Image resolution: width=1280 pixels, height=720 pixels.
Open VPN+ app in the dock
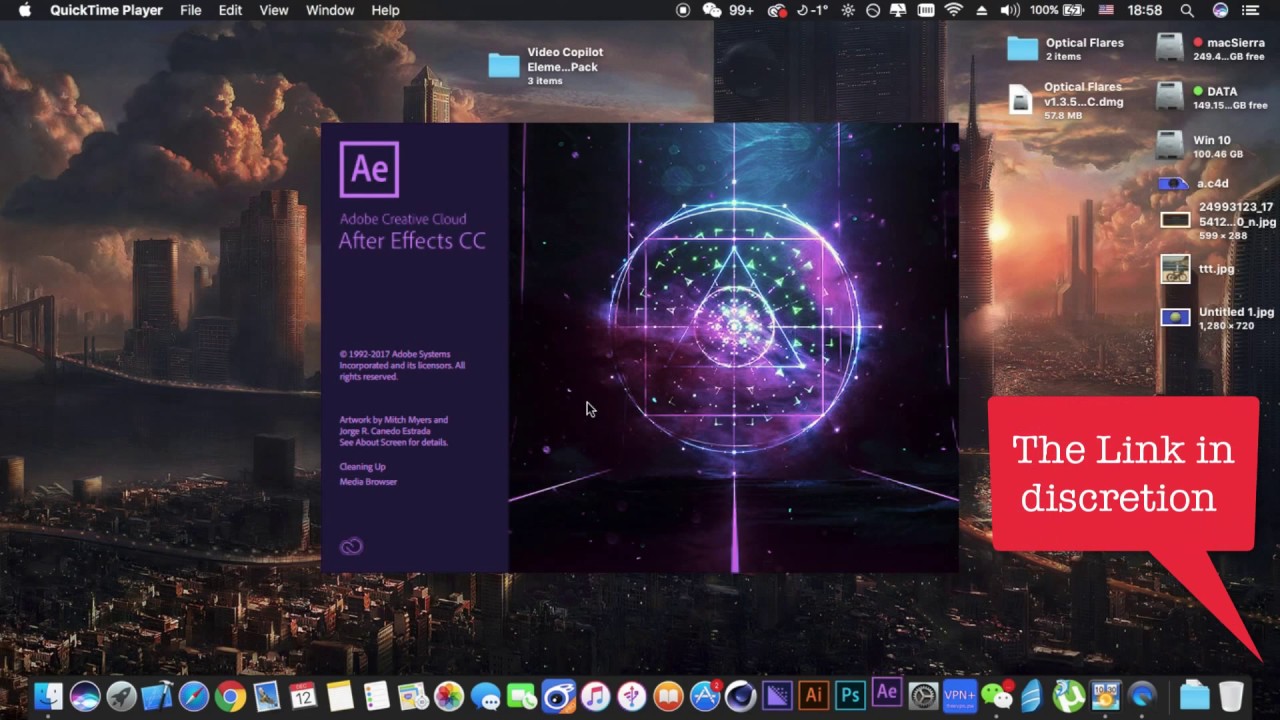coord(959,696)
